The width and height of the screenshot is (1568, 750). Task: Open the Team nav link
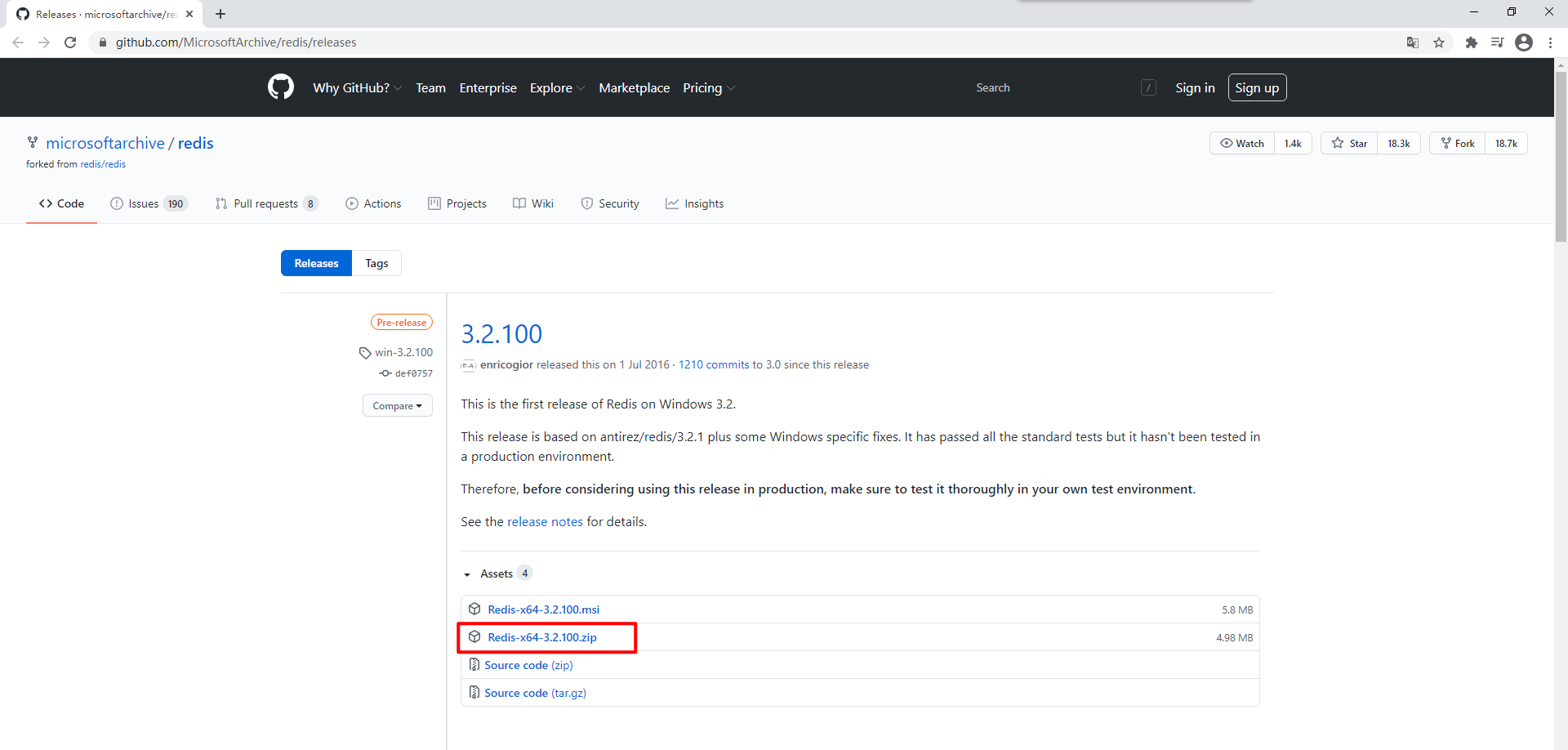(x=430, y=87)
